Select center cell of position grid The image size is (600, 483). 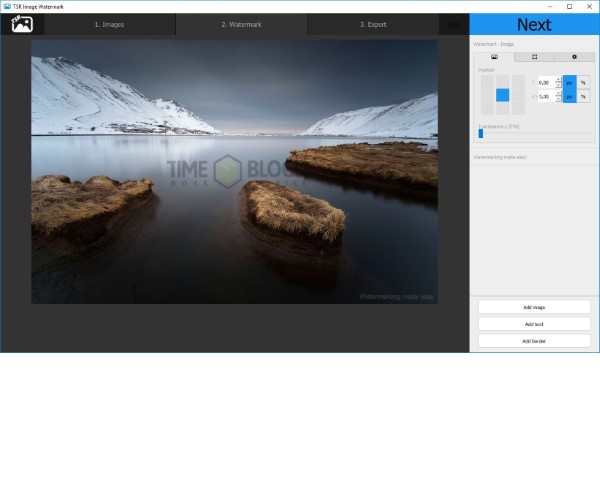502,95
